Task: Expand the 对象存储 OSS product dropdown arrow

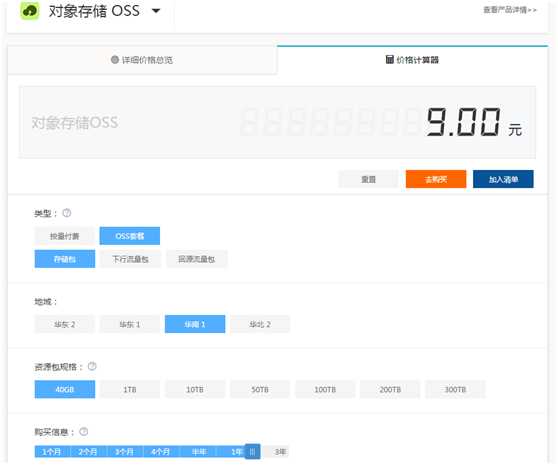Action: point(156,11)
